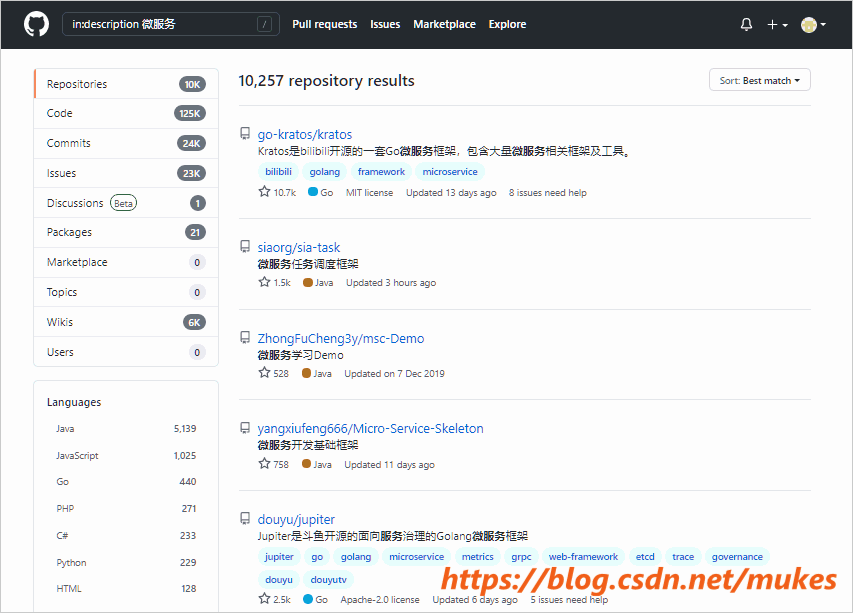Focus the search field containing in:description
The height and width of the screenshot is (613, 853).
point(171,24)
